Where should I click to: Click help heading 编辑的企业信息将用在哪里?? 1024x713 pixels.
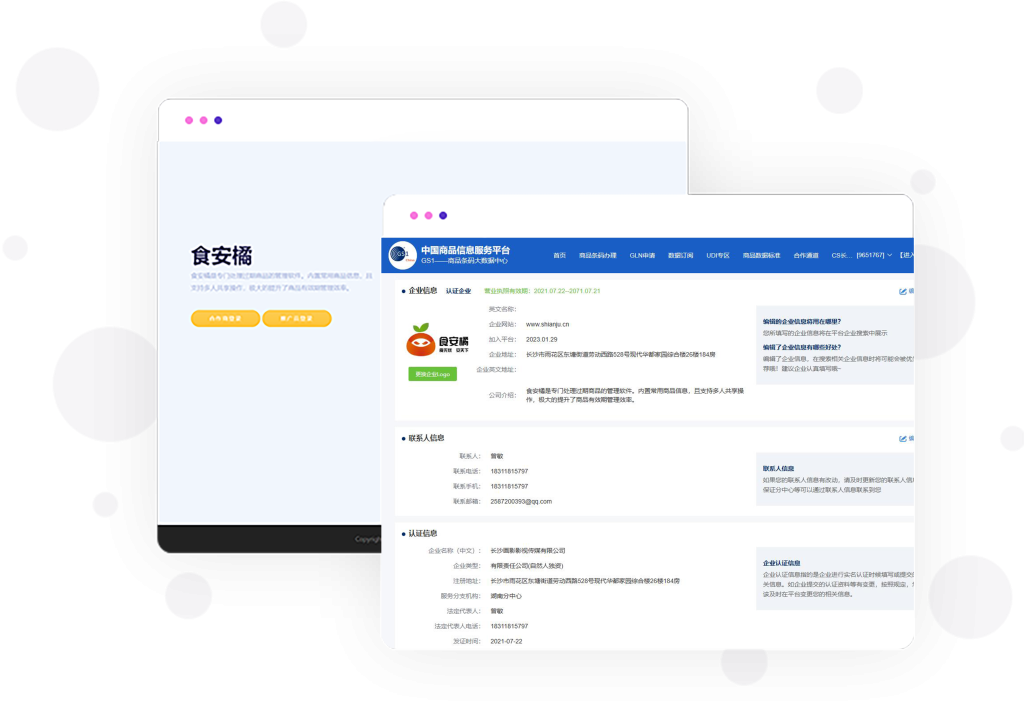[801, 321]
